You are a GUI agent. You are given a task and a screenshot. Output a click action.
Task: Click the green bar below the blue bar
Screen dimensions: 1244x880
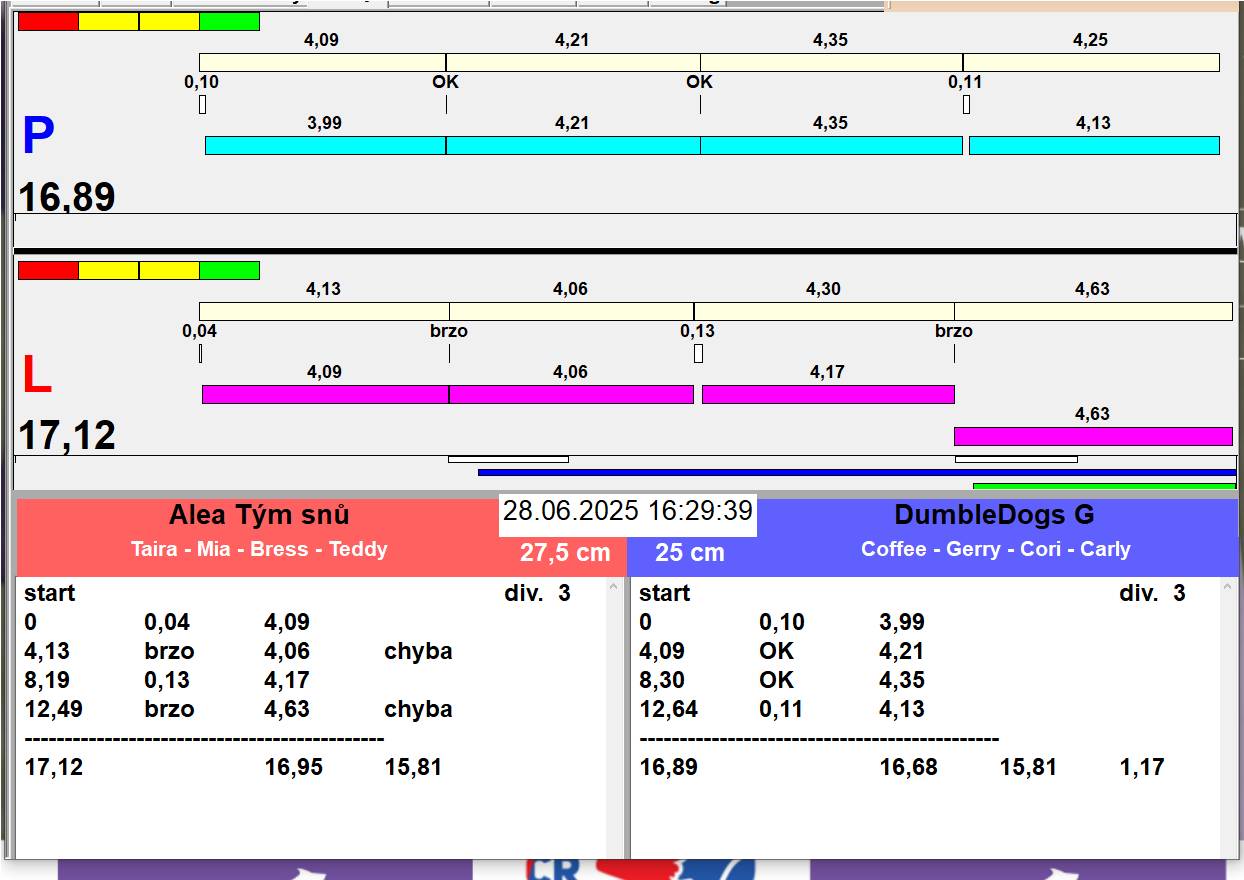pos(1104,486)
